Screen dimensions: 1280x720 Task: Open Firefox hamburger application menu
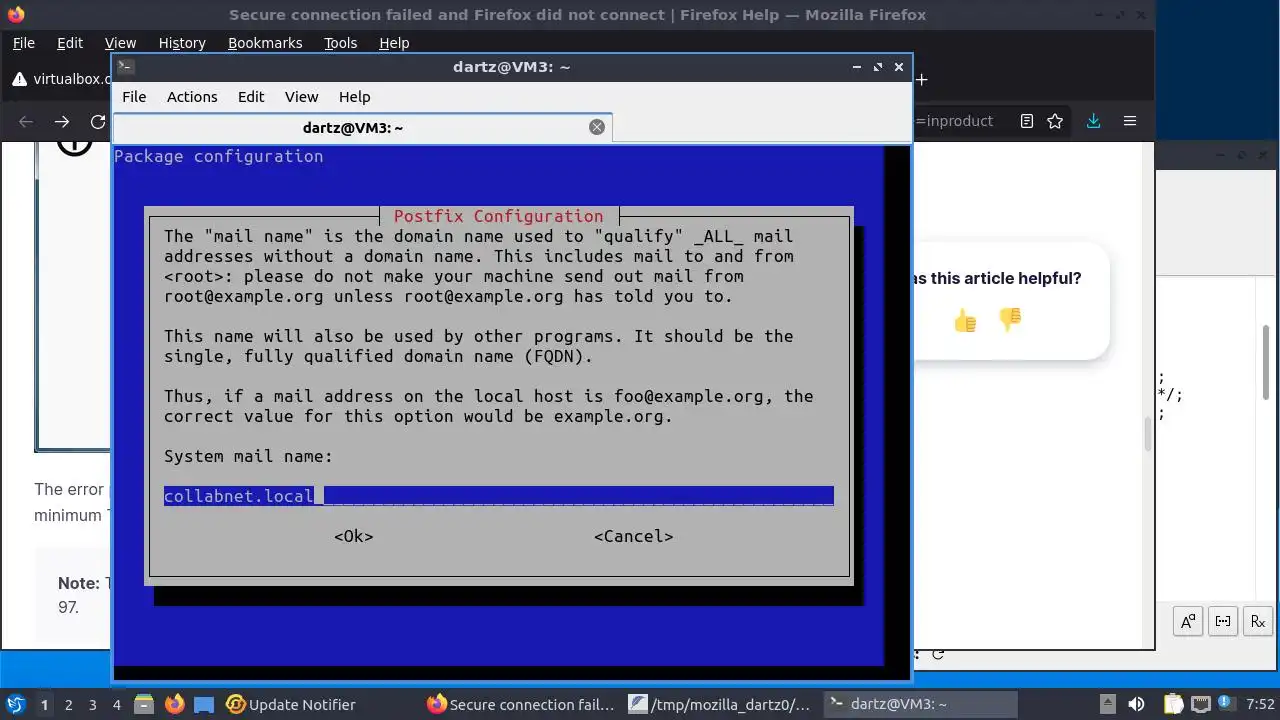[1130, 121]
